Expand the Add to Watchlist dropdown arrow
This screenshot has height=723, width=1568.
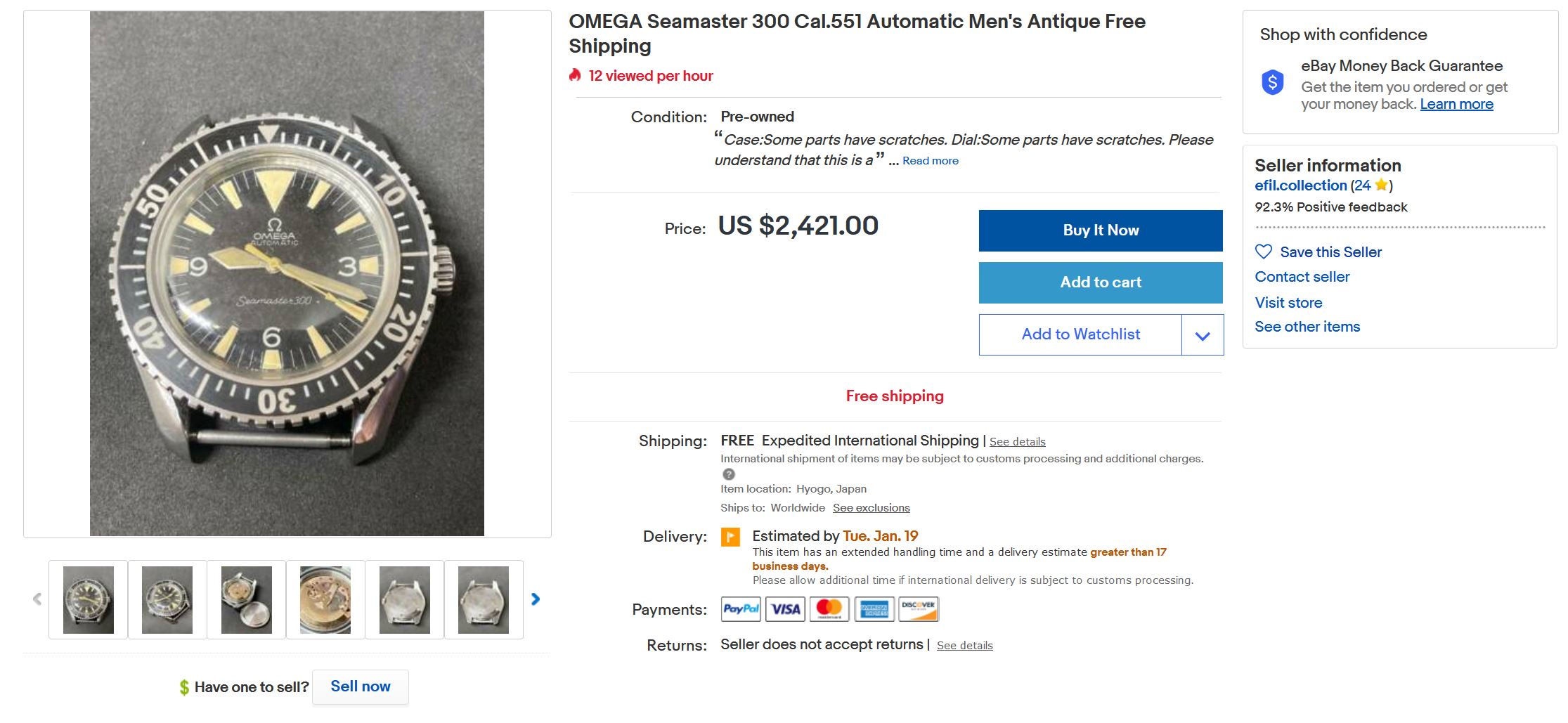click(1203, 335)
